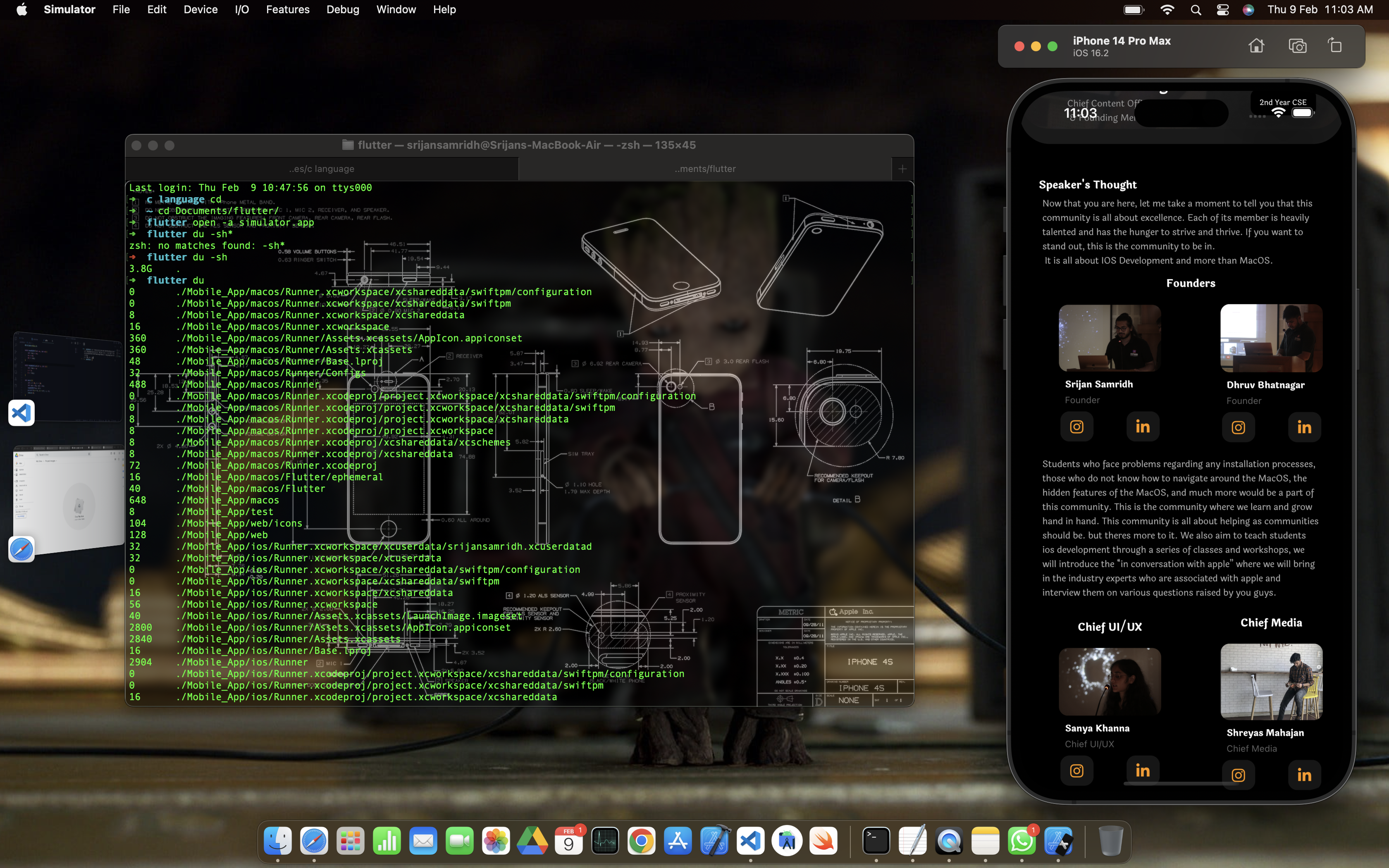Open the Wi-Fi status menu
The image size is (1389, 868).
(1167, 10)
